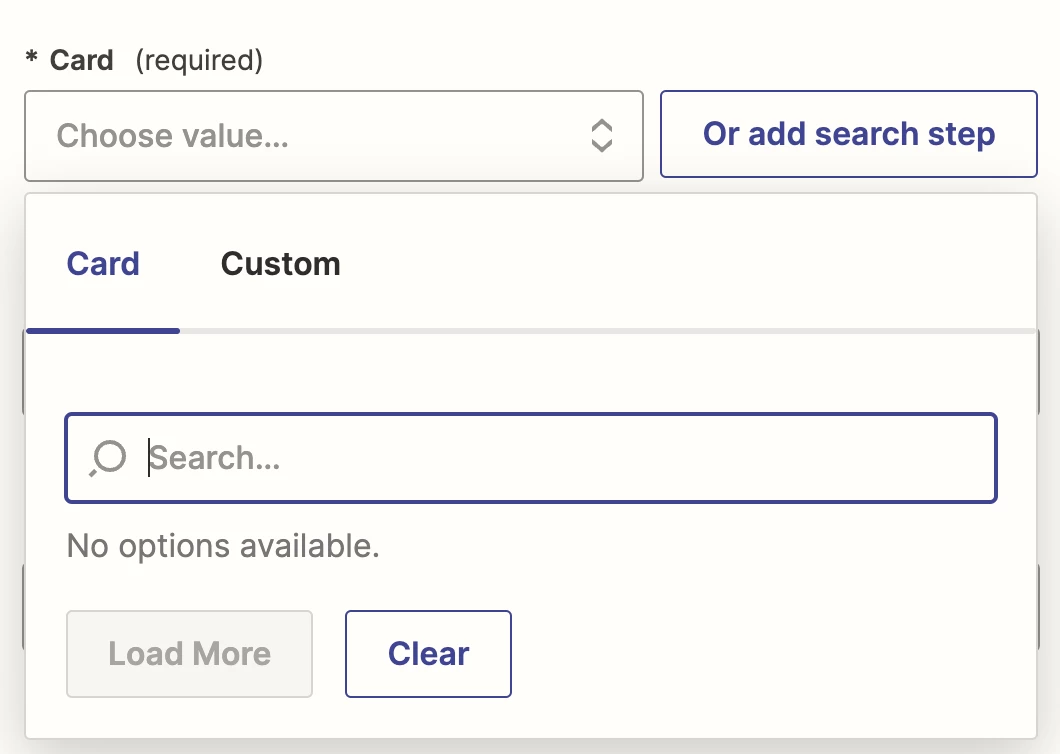This screenshot has width=1060, height=754.
Task: Click the Clear button
Action: click(x=428, y=654)
